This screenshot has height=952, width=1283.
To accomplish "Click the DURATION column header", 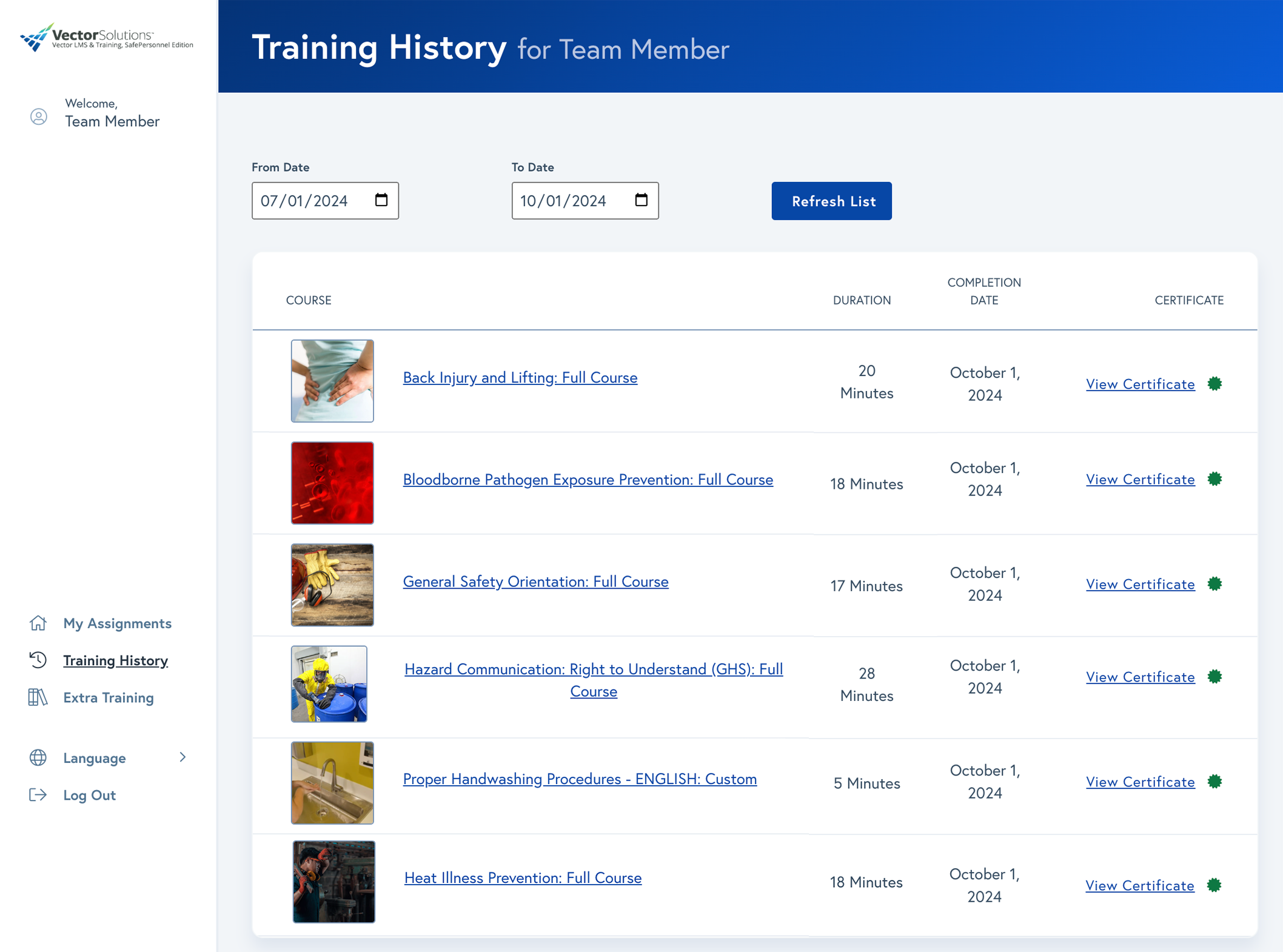I will tap(862, 300).
